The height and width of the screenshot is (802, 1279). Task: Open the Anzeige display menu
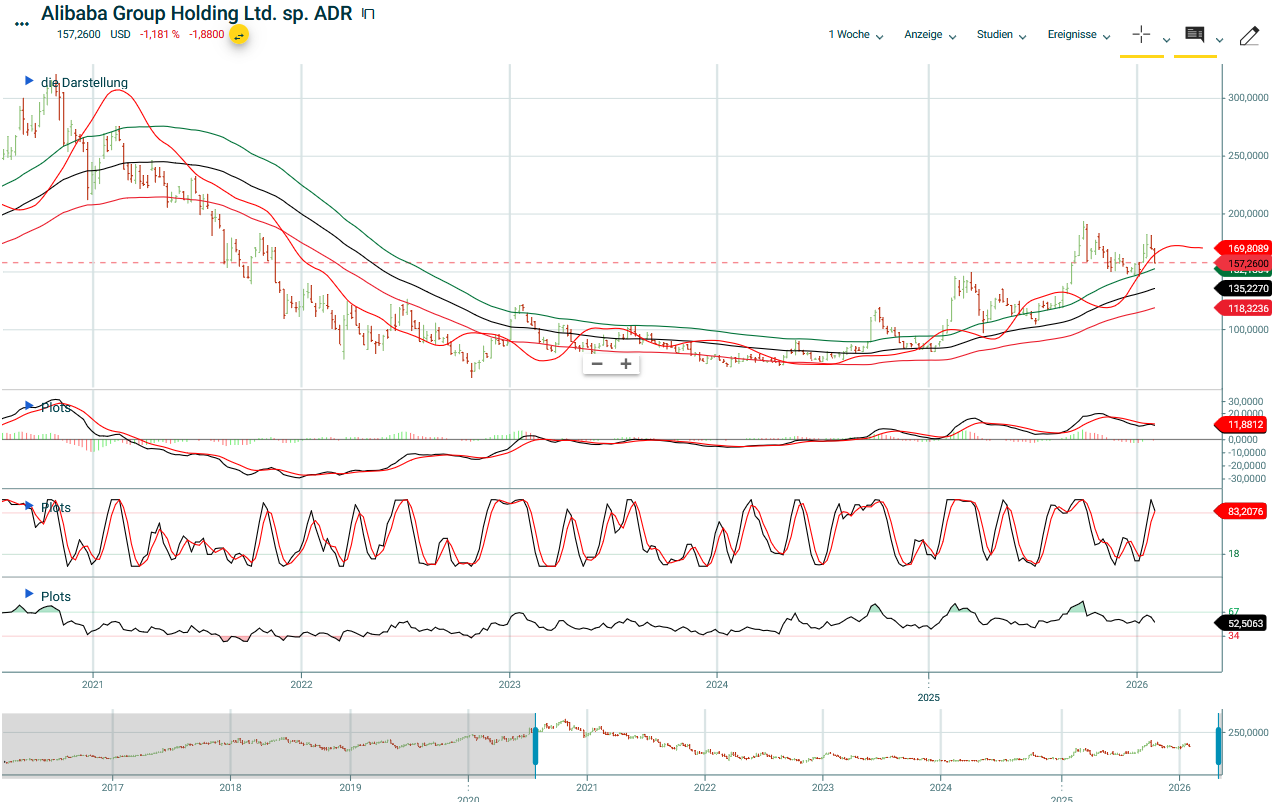[930, 35]
